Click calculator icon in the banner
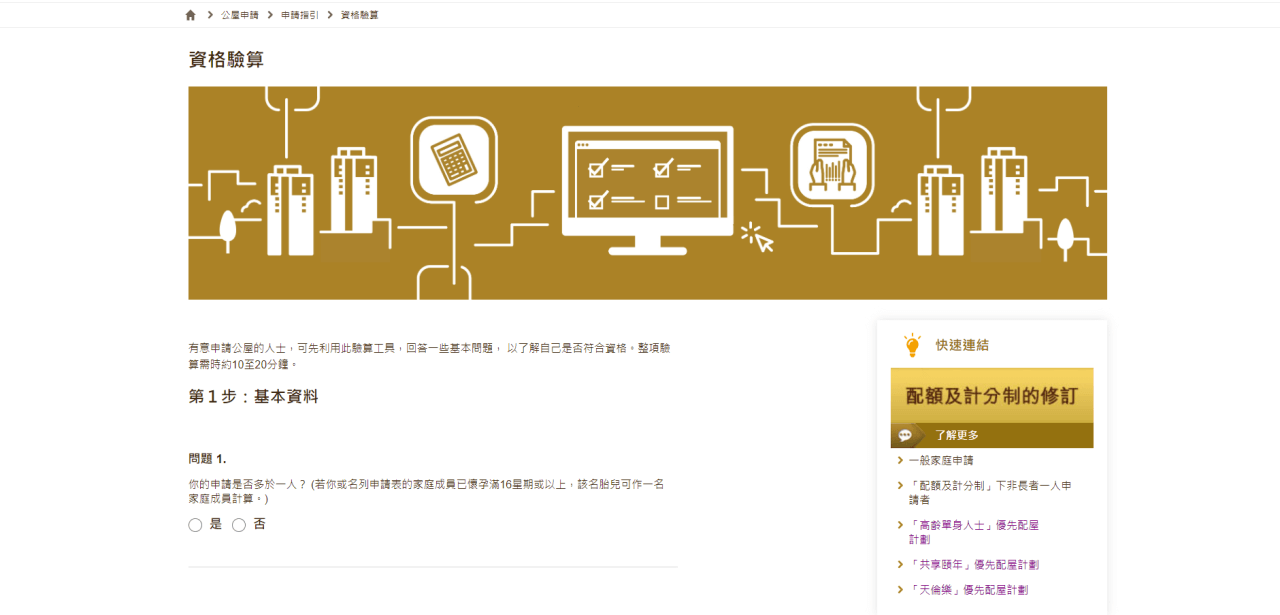Image resolution: width=1280 pixels, height=615 pixels. coord(454,159)
